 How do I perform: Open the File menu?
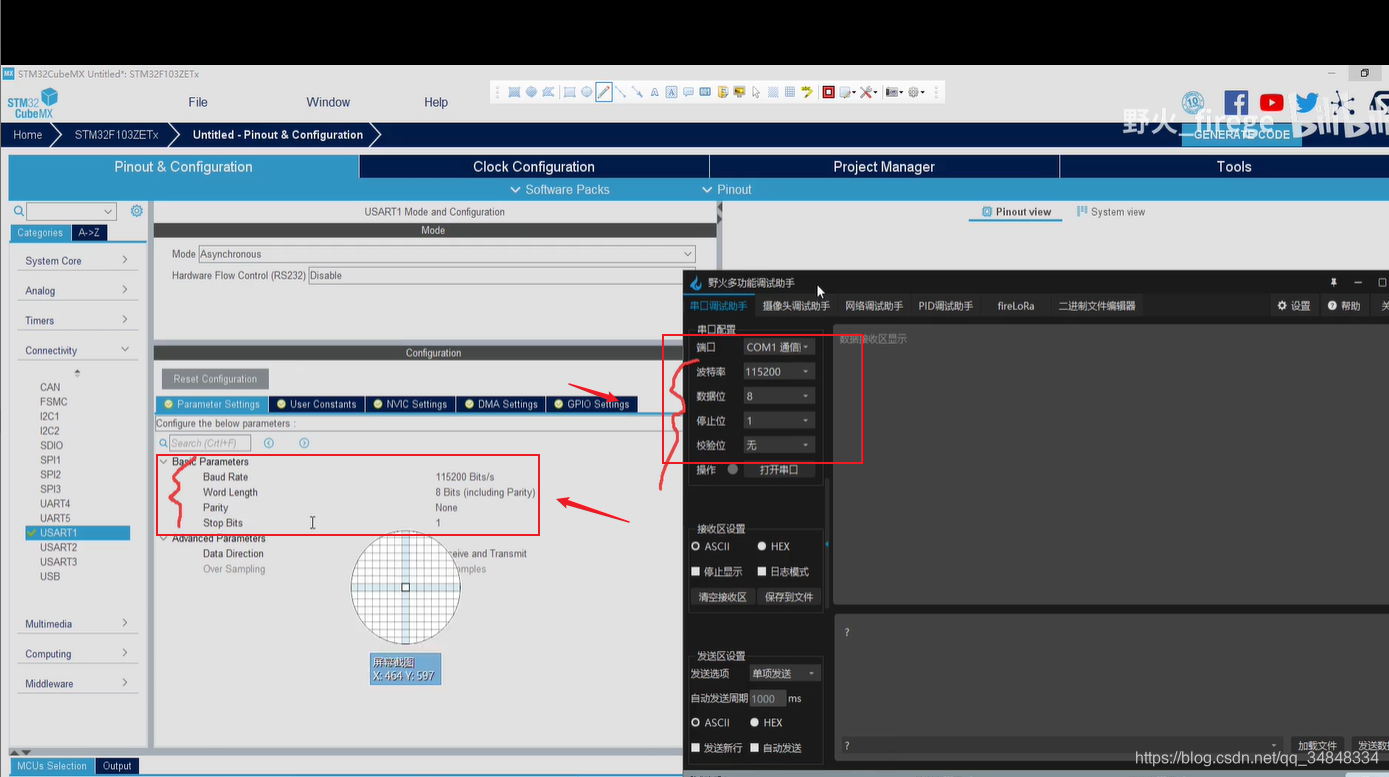click(x=198, y=102)
